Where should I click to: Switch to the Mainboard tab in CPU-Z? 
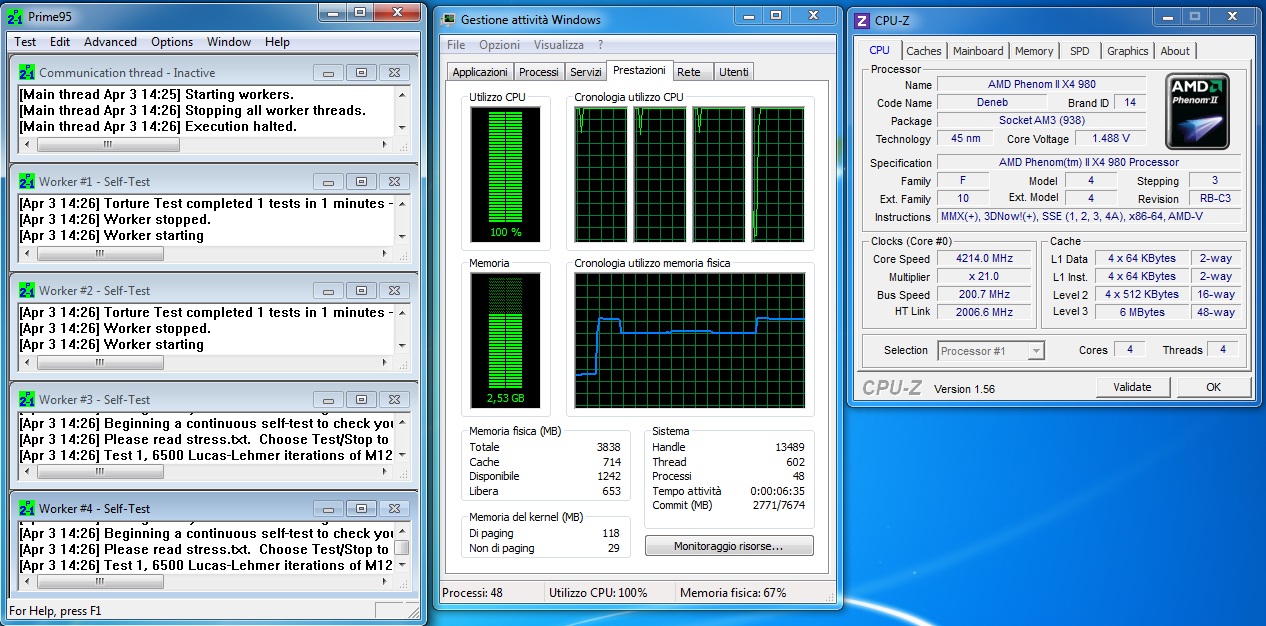(977, 51)
